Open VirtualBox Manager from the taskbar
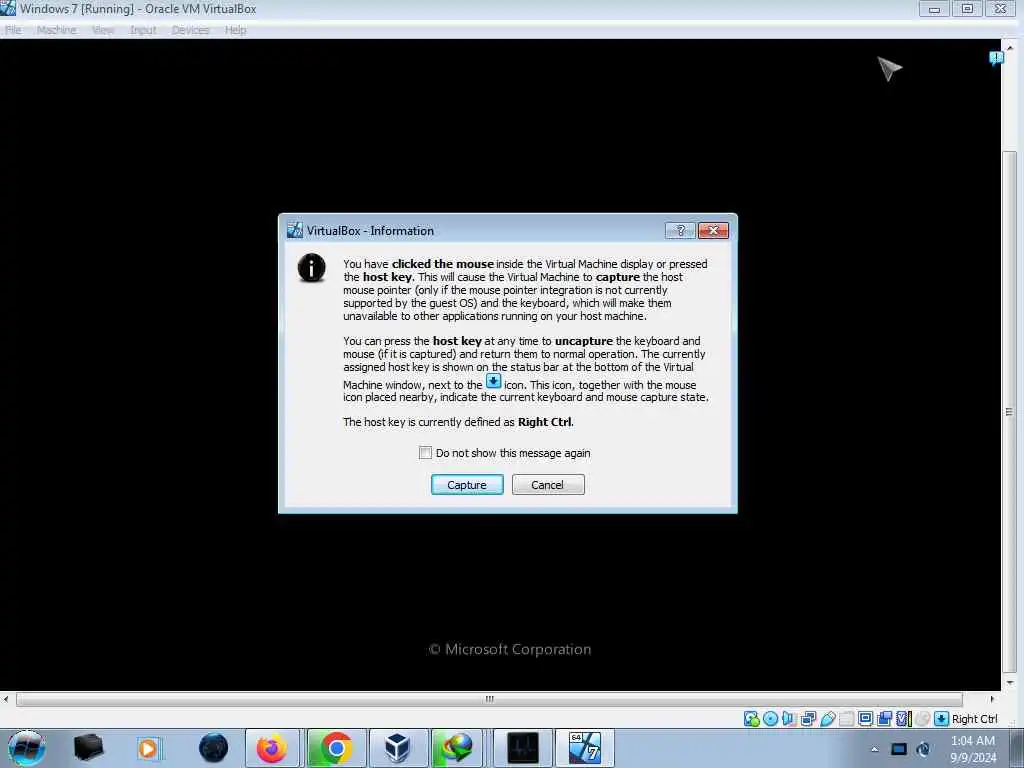The height and width of the screenshot is (768, 1024). (x=398, y=748)
